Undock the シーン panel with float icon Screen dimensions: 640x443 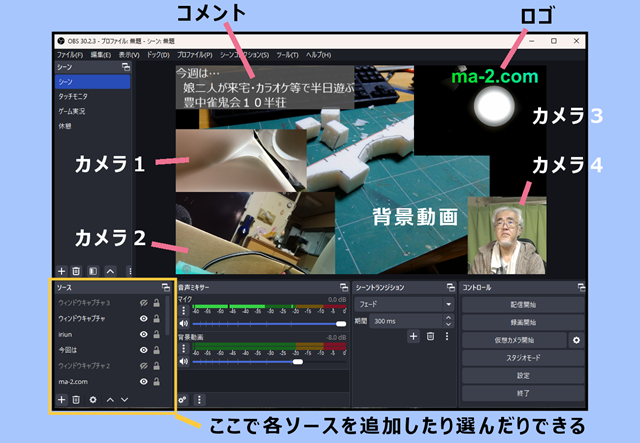tap(126, 67)
